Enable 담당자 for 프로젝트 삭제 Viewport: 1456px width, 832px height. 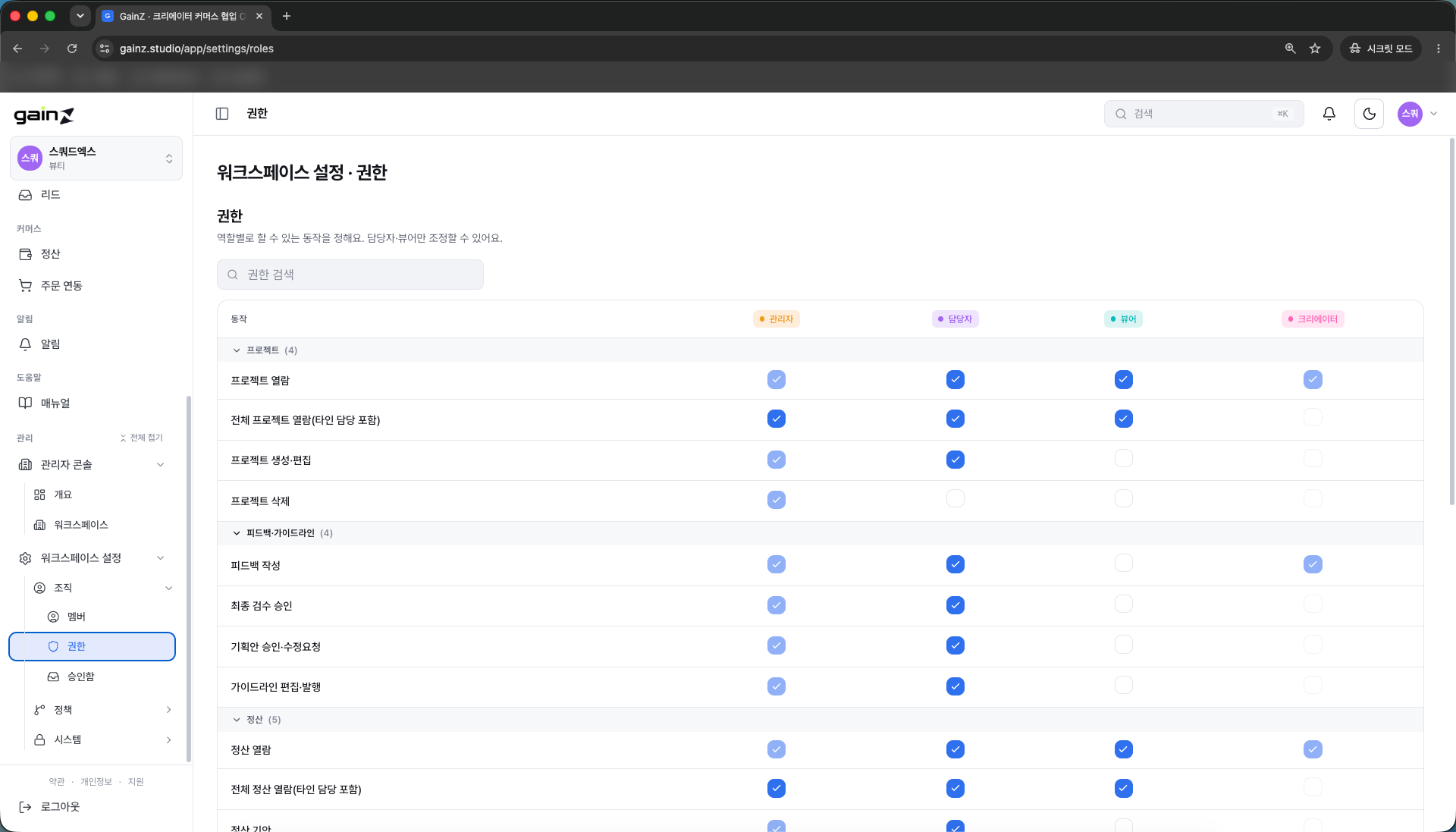(955, 498)
